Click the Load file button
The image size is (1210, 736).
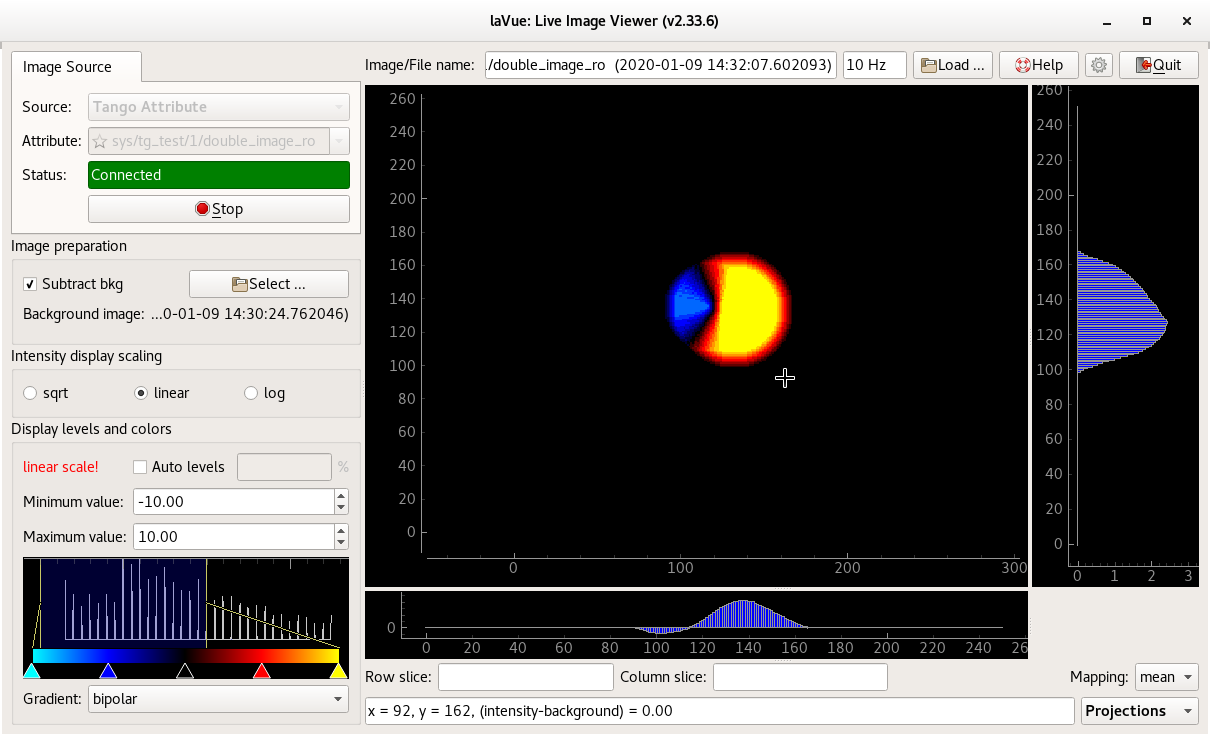point(952,65)
